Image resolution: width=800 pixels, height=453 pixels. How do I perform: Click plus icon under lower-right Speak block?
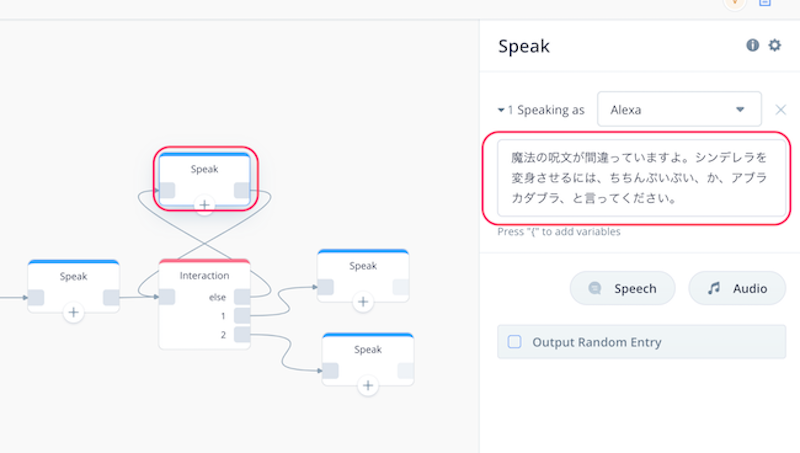(x=368, y=386)
